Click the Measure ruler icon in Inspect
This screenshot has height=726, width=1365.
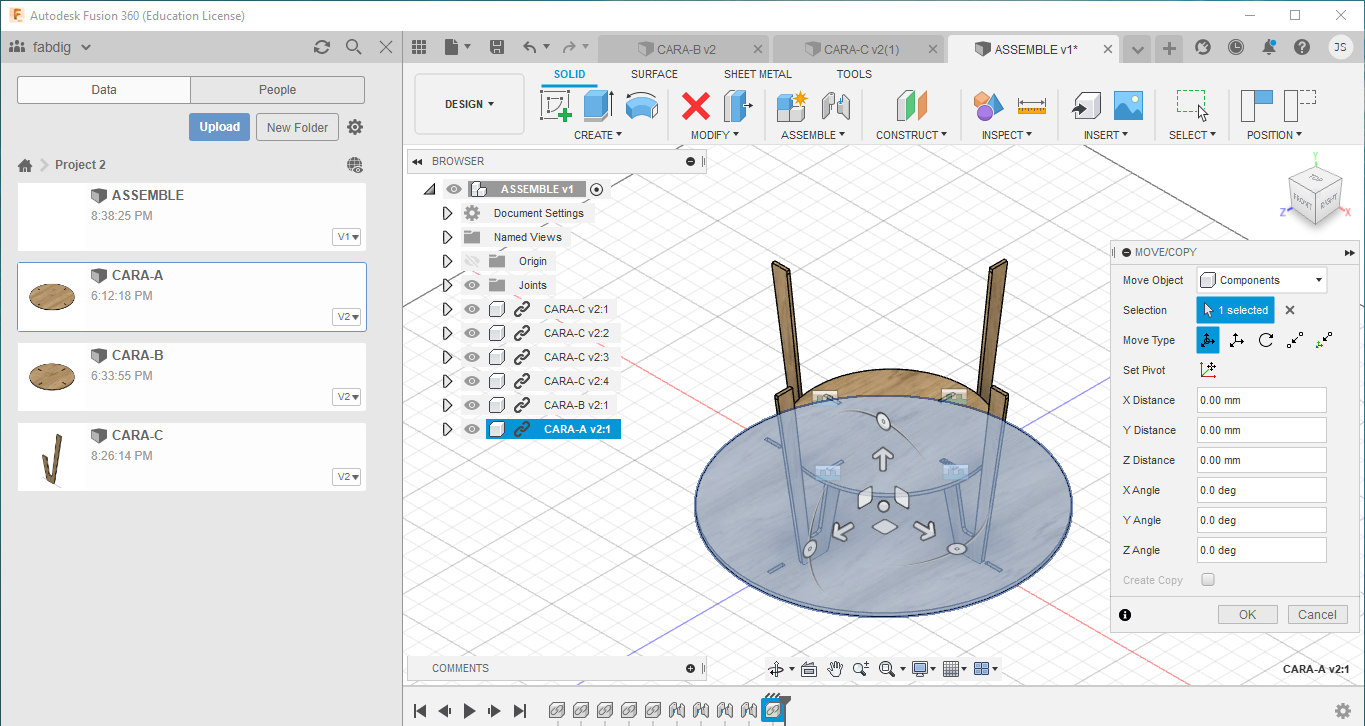(x=1031, y=106)
